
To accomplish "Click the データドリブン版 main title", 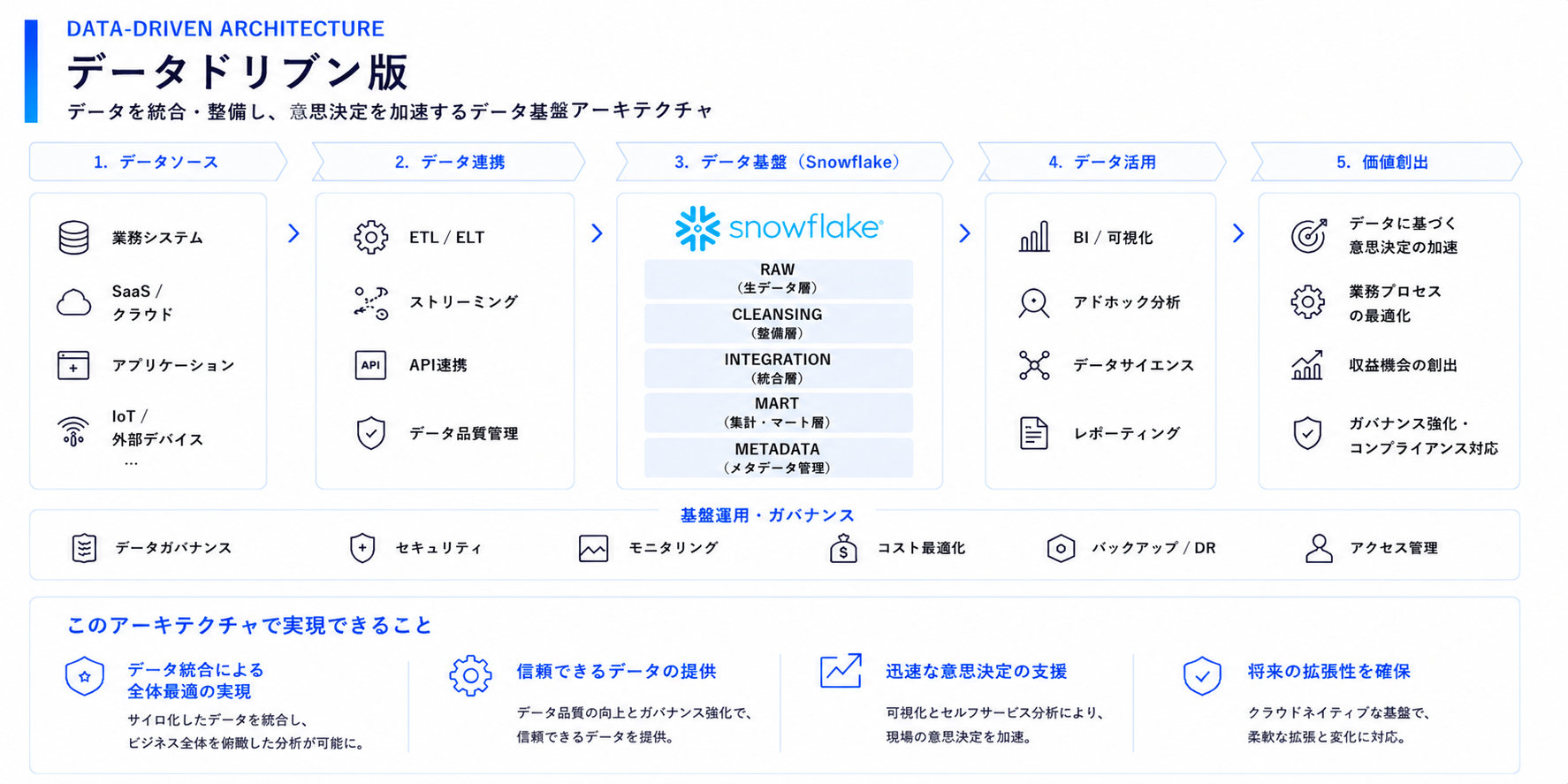I will 238,72.
